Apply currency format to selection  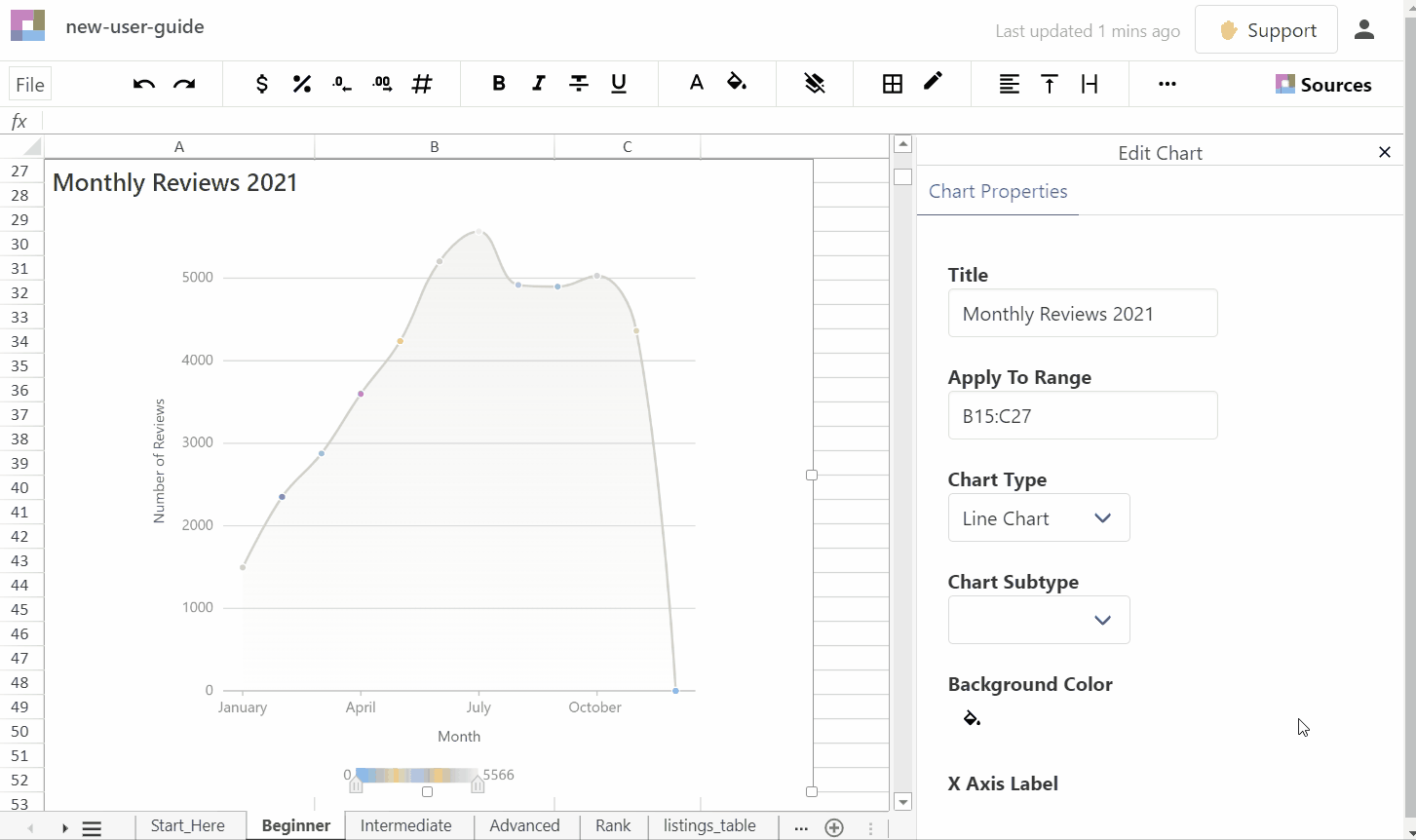(261, 84)
